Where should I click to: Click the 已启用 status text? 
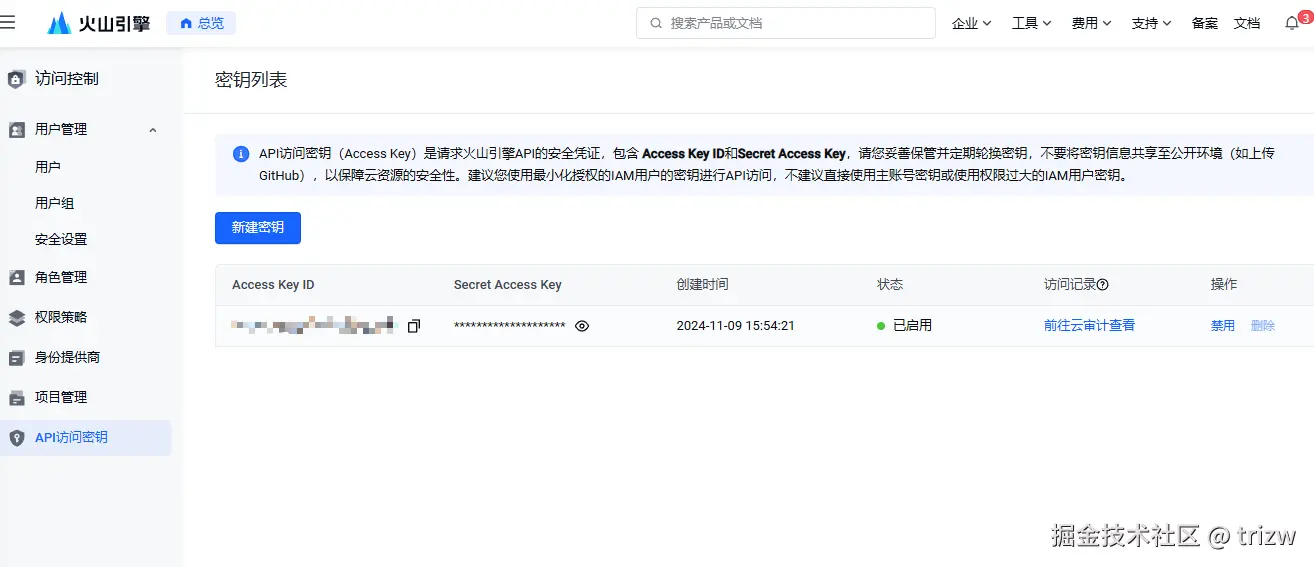tap(912, 326)
